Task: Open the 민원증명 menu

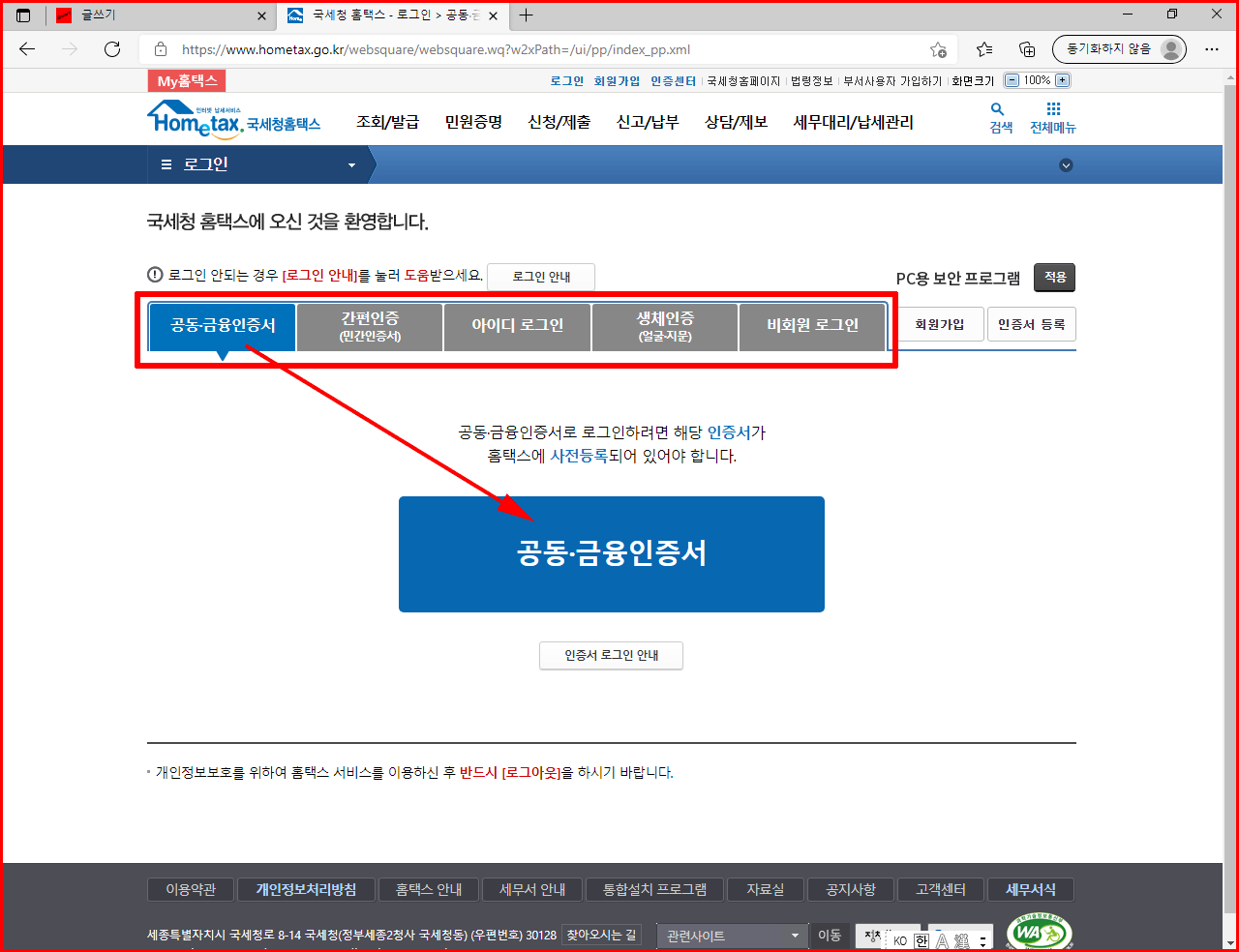Action: point(473,122)
